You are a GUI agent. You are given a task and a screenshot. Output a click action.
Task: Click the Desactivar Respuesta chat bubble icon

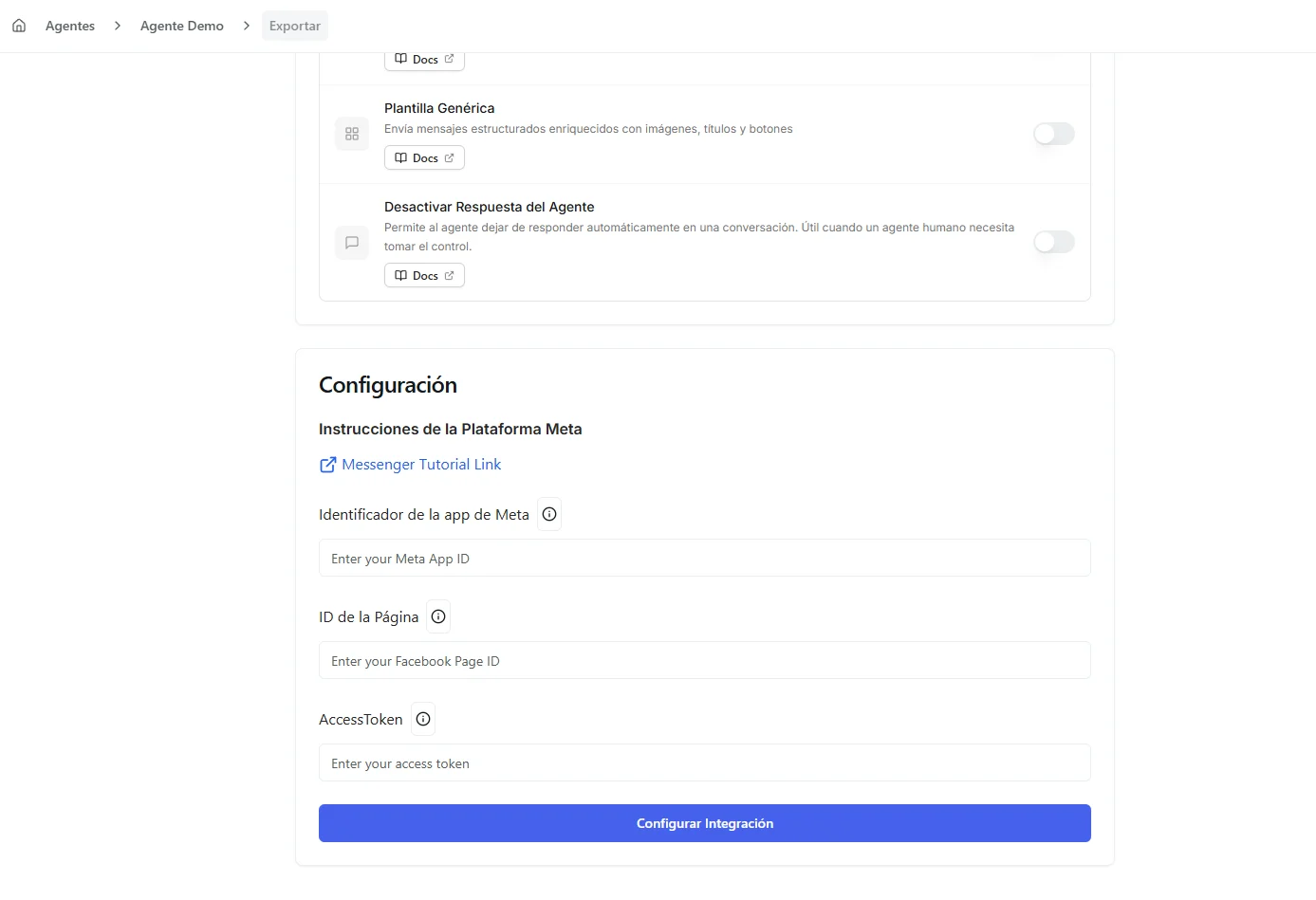352,243
